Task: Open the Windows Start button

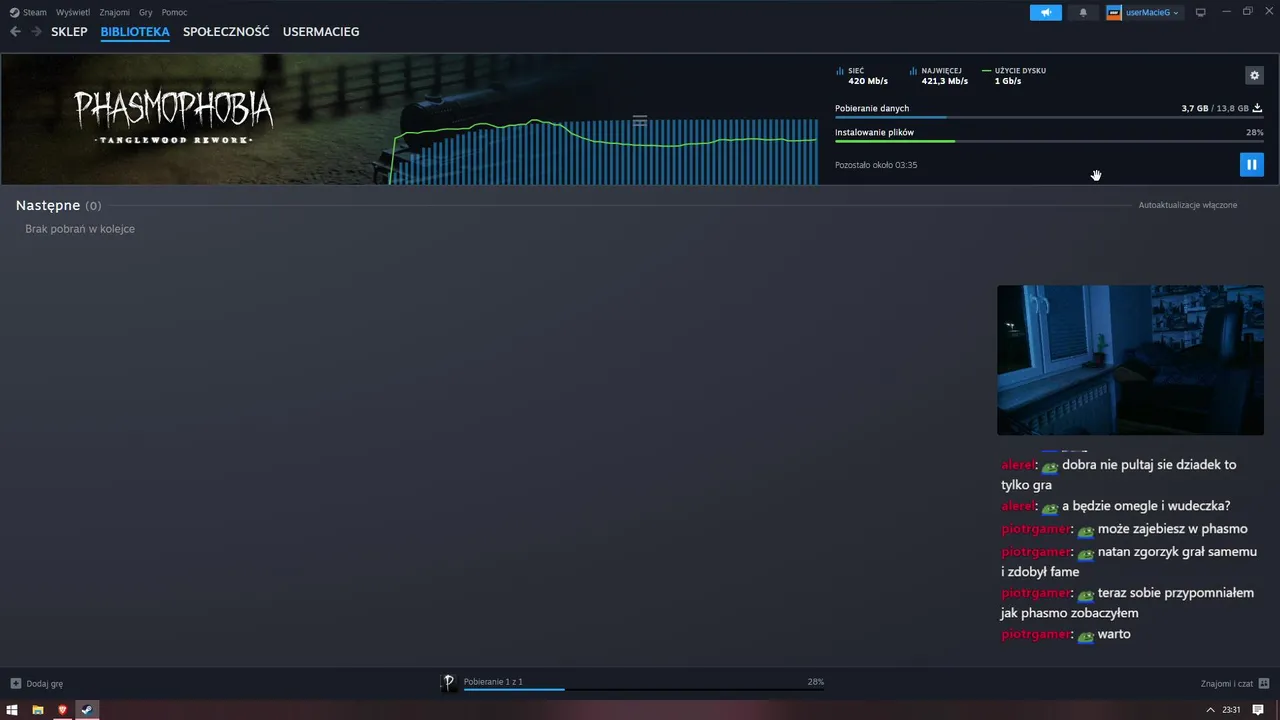Action: [x=12, y=709]
